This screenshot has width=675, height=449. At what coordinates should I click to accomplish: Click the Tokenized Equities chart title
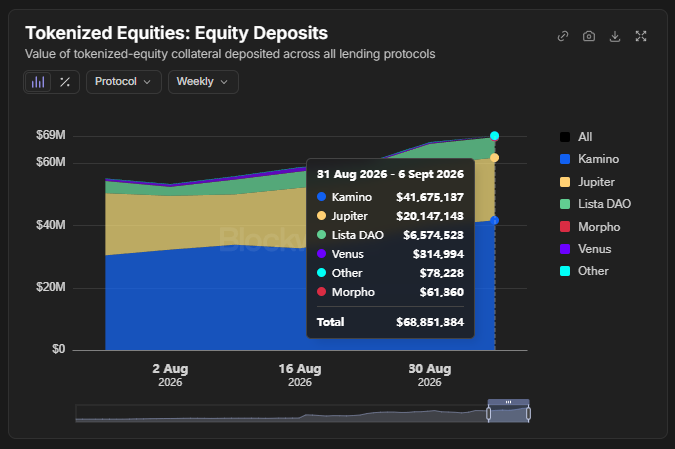(x=176, y=33)
